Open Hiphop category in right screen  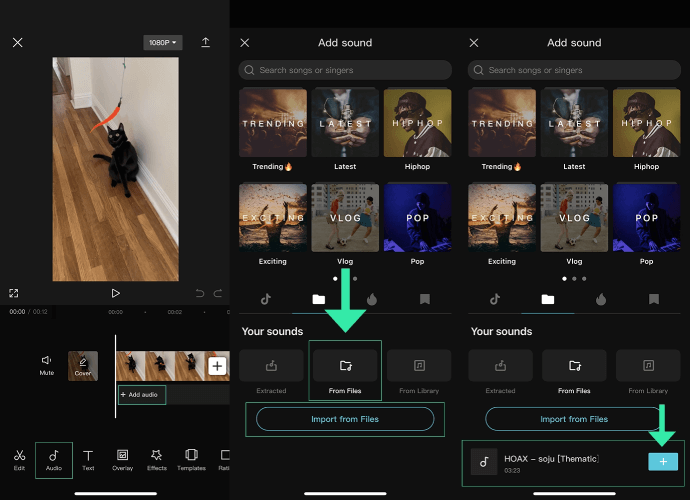[646, 129]
